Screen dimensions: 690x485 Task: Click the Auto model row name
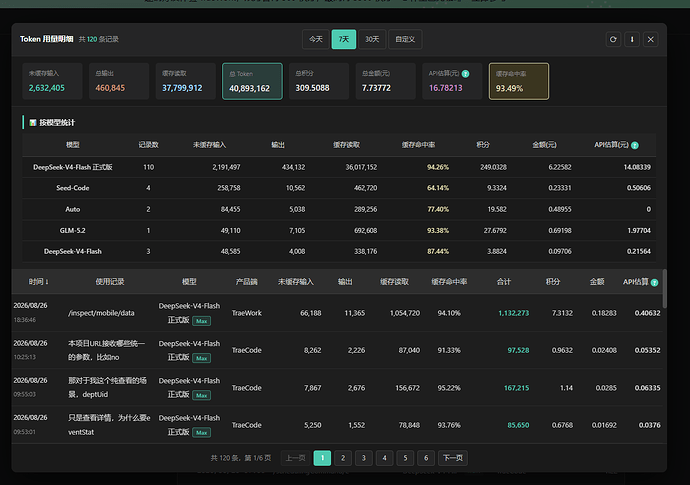pos(73,209)
